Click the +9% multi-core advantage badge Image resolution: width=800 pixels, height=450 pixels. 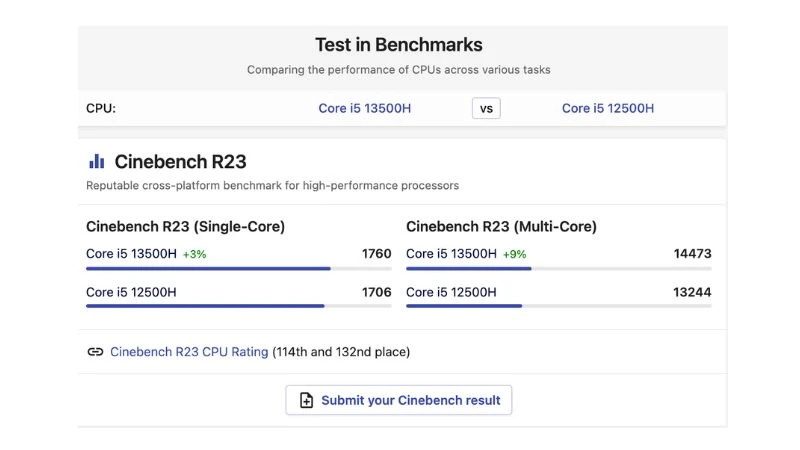[x=514, y=254]
